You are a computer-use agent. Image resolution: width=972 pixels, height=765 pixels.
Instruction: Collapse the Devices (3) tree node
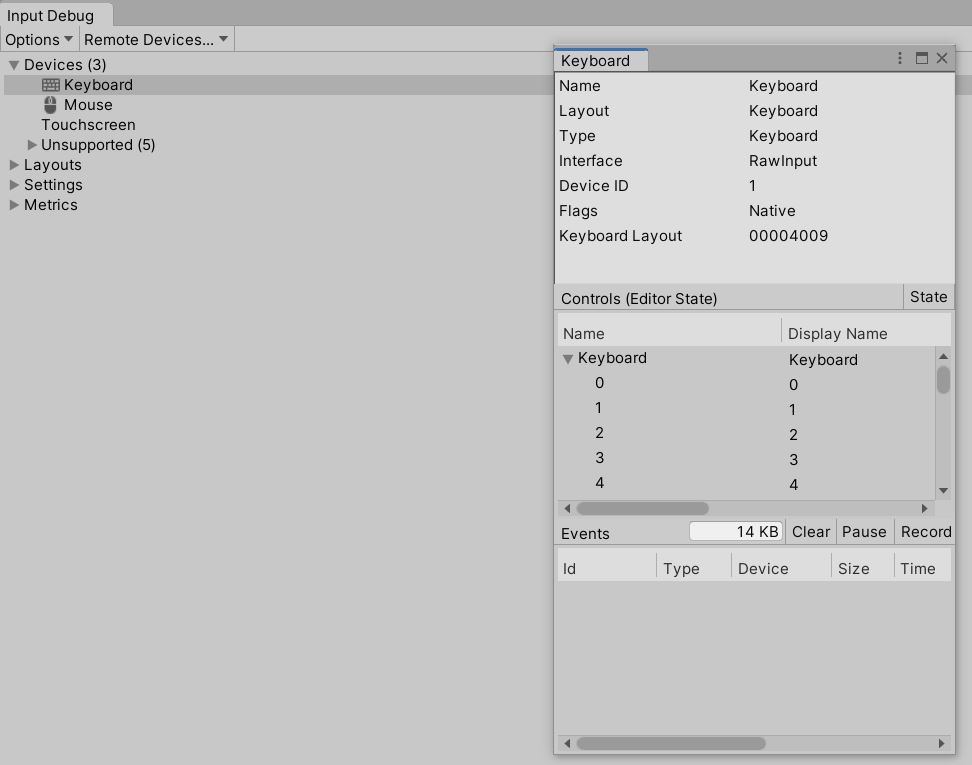click(x=14, y=65)
